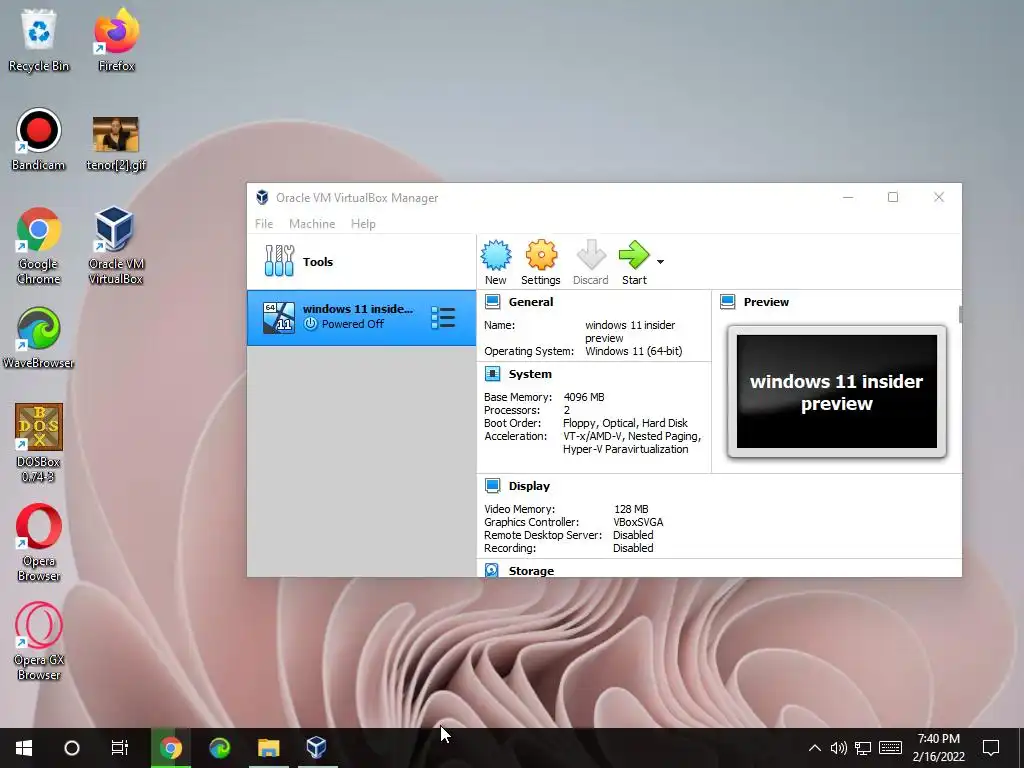Maximize the VirtualBox Manager window
This screenshot has height=768, width=1024.
pyautogui.click(x=893, y=197)
